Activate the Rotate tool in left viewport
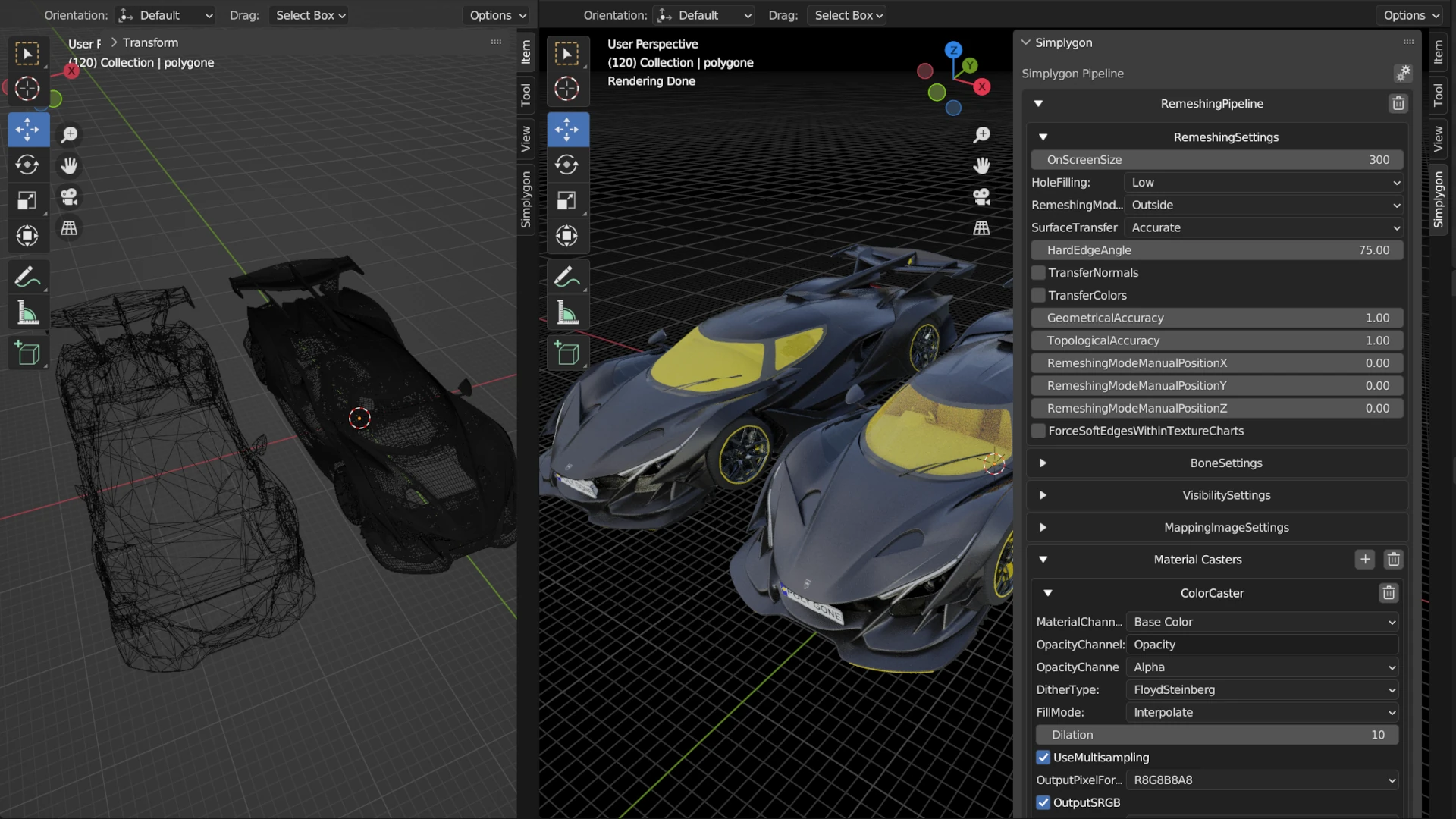This screenshot has width=1456, height=819. tap(28, 165)
